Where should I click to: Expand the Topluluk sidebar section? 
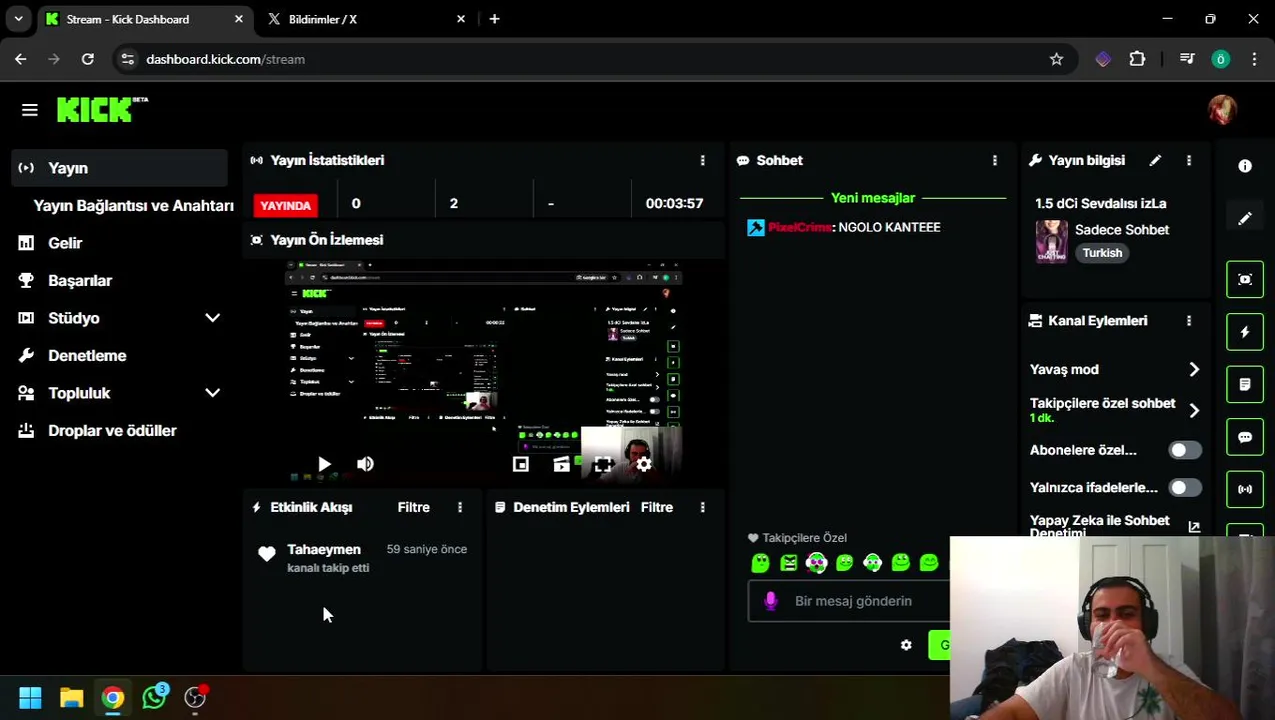tap(212, 393)
